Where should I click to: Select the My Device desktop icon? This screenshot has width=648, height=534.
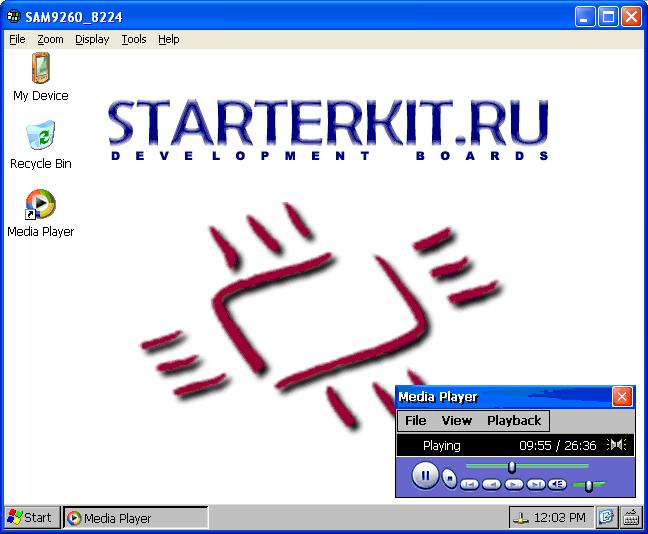(40, 77)
